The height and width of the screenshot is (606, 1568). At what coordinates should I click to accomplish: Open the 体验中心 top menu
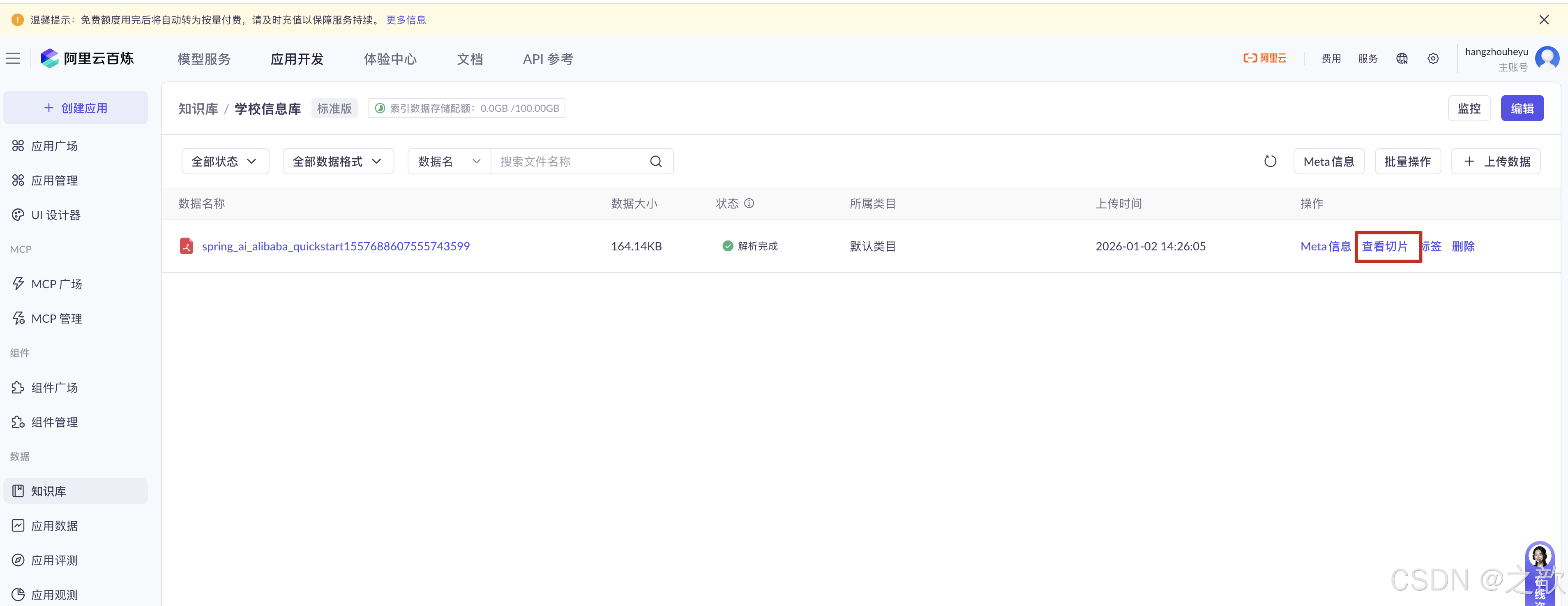pyautogui.click(x=390, y=59)
